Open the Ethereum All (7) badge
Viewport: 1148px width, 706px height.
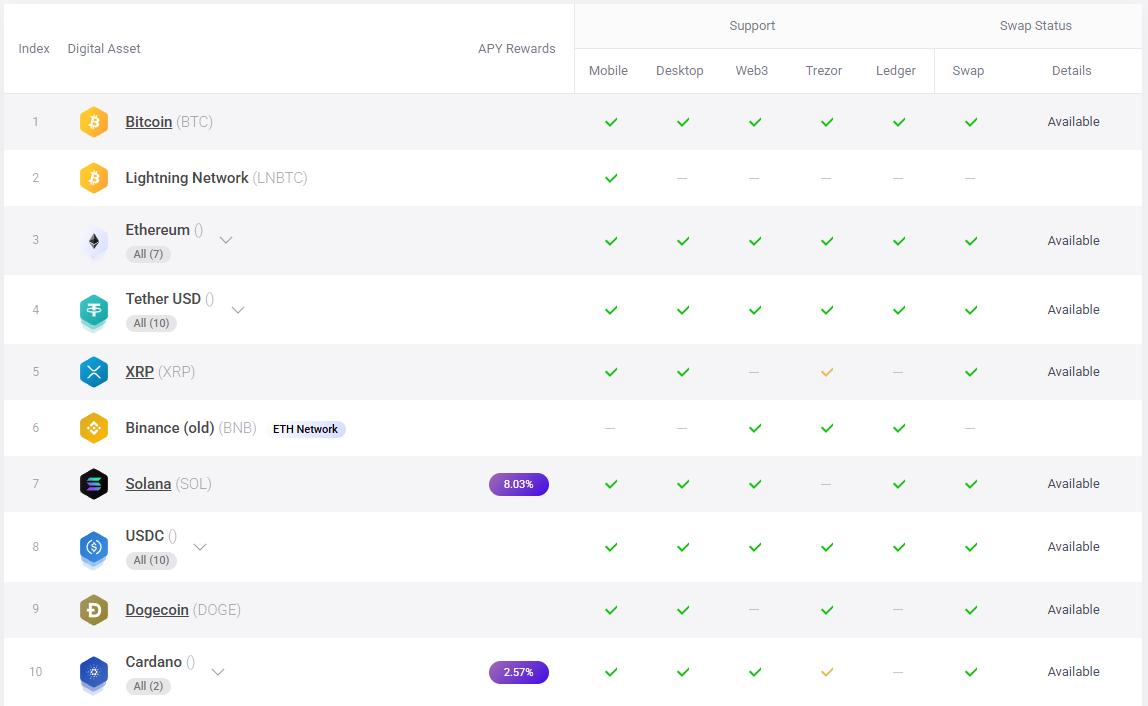tap(148, 254)
